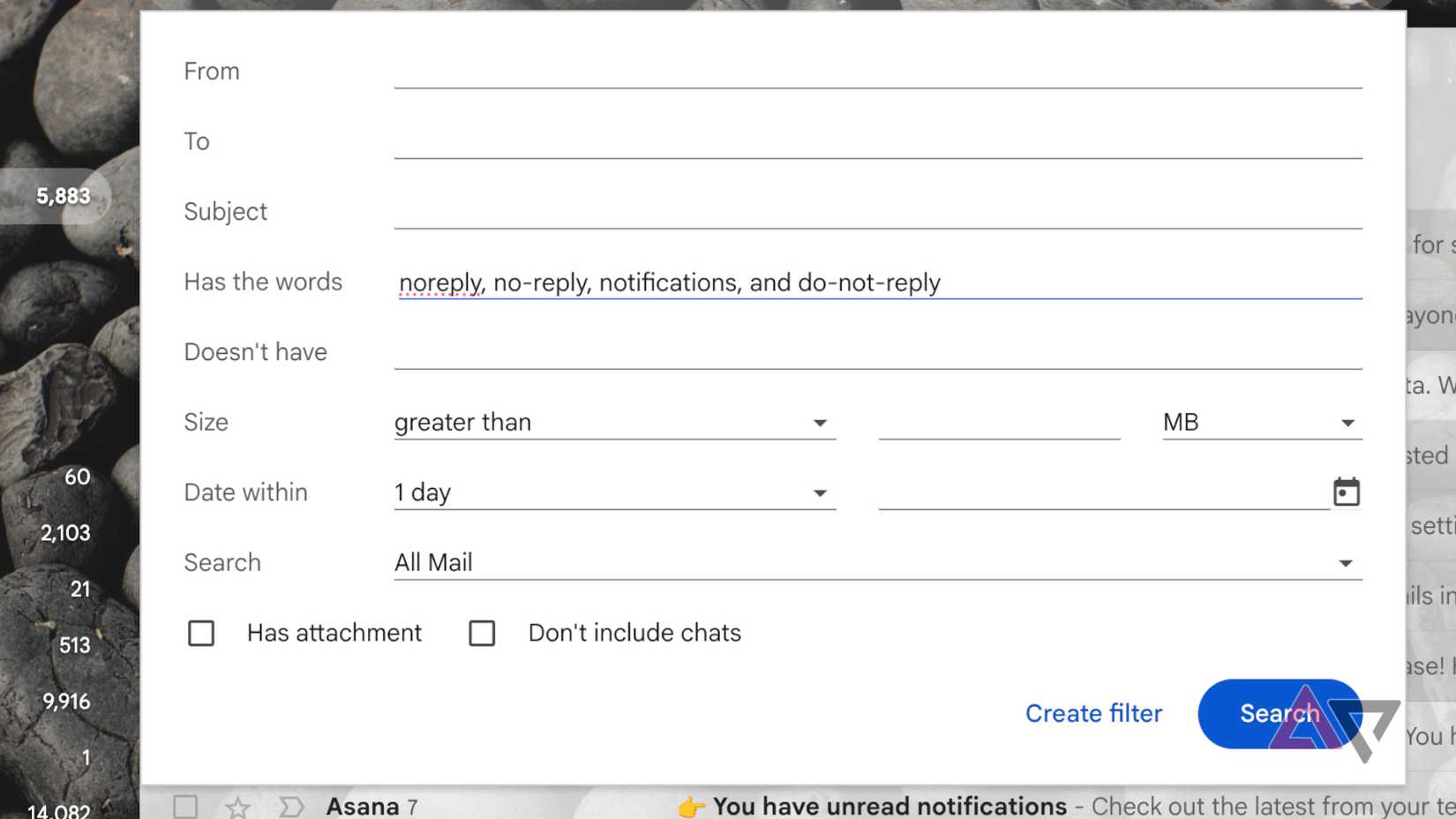
Task: Click the Create filter link
Action: (1093, 713)
